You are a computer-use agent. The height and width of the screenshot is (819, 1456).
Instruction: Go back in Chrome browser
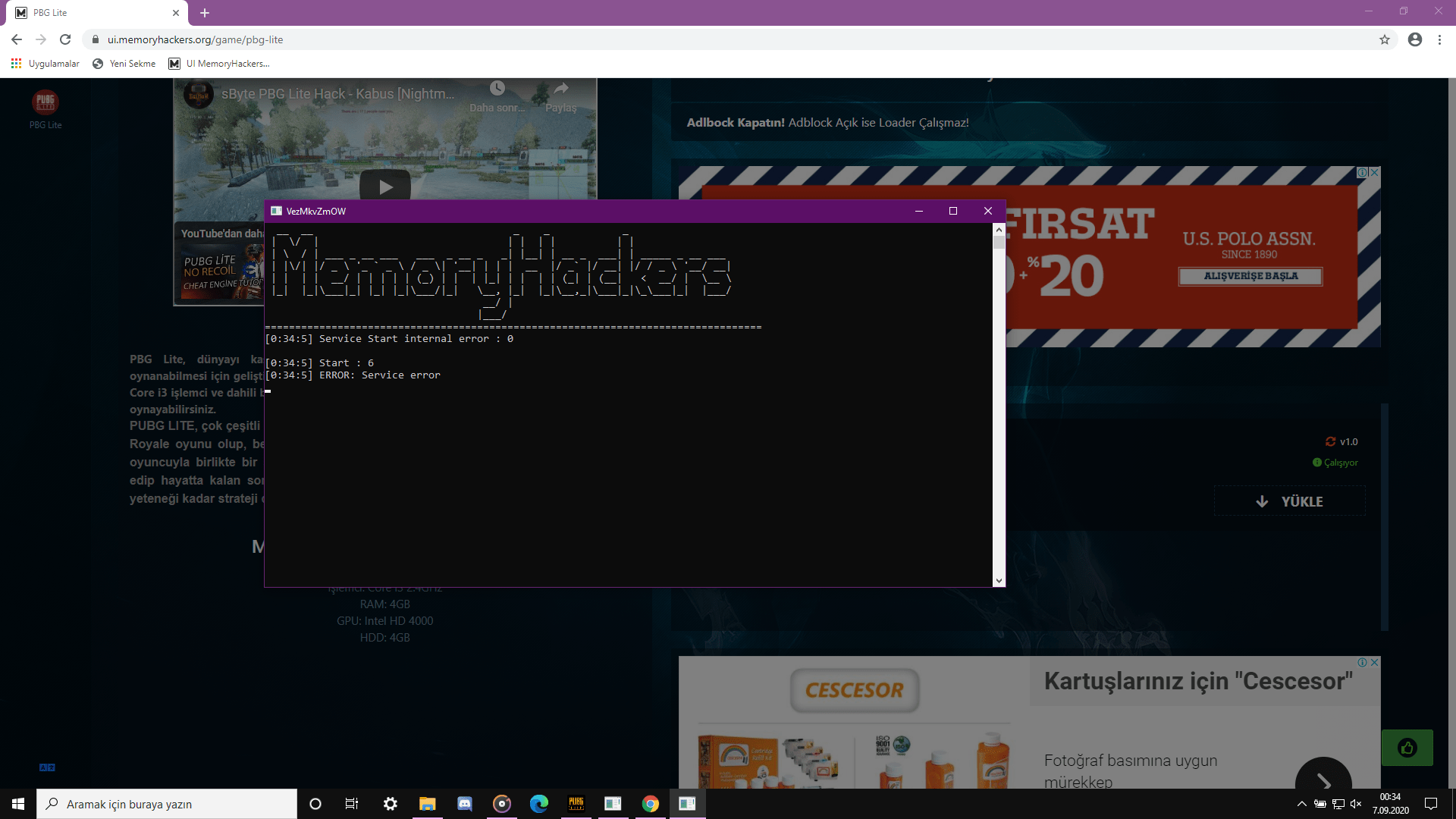click(x=17, y=39)
